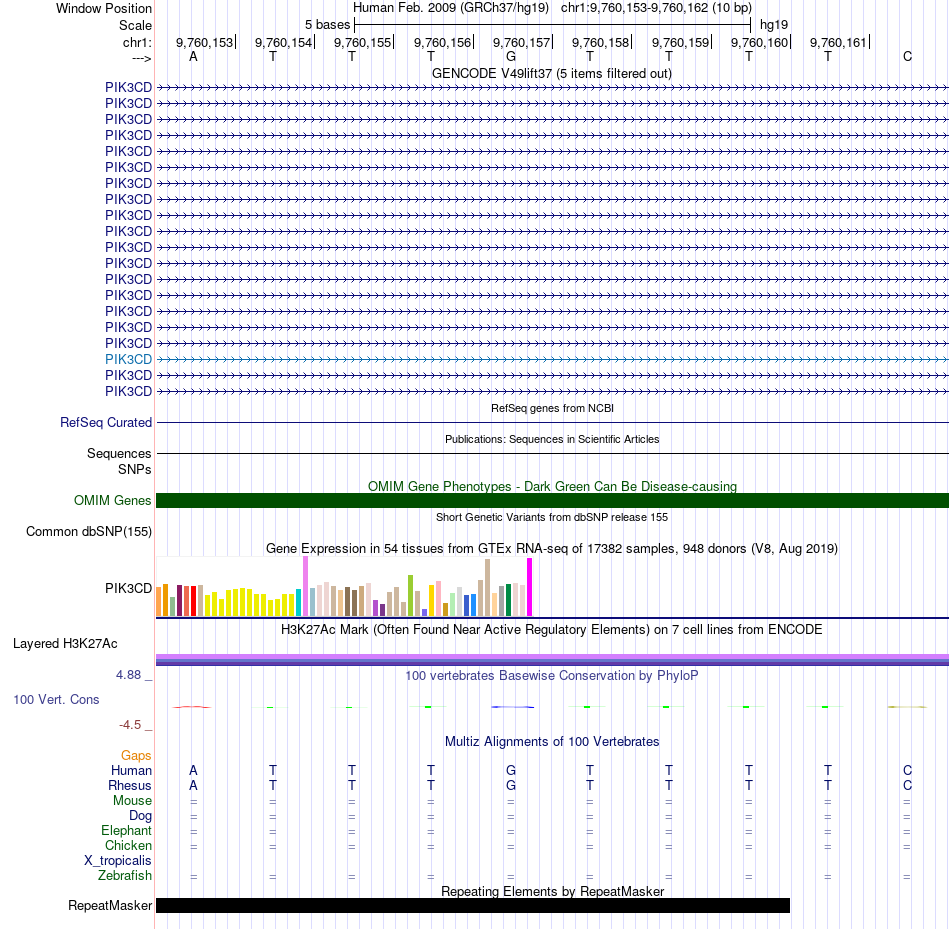Click the Window Position label
The height and width of the screenshot is (929, 950).
[104, 8]
